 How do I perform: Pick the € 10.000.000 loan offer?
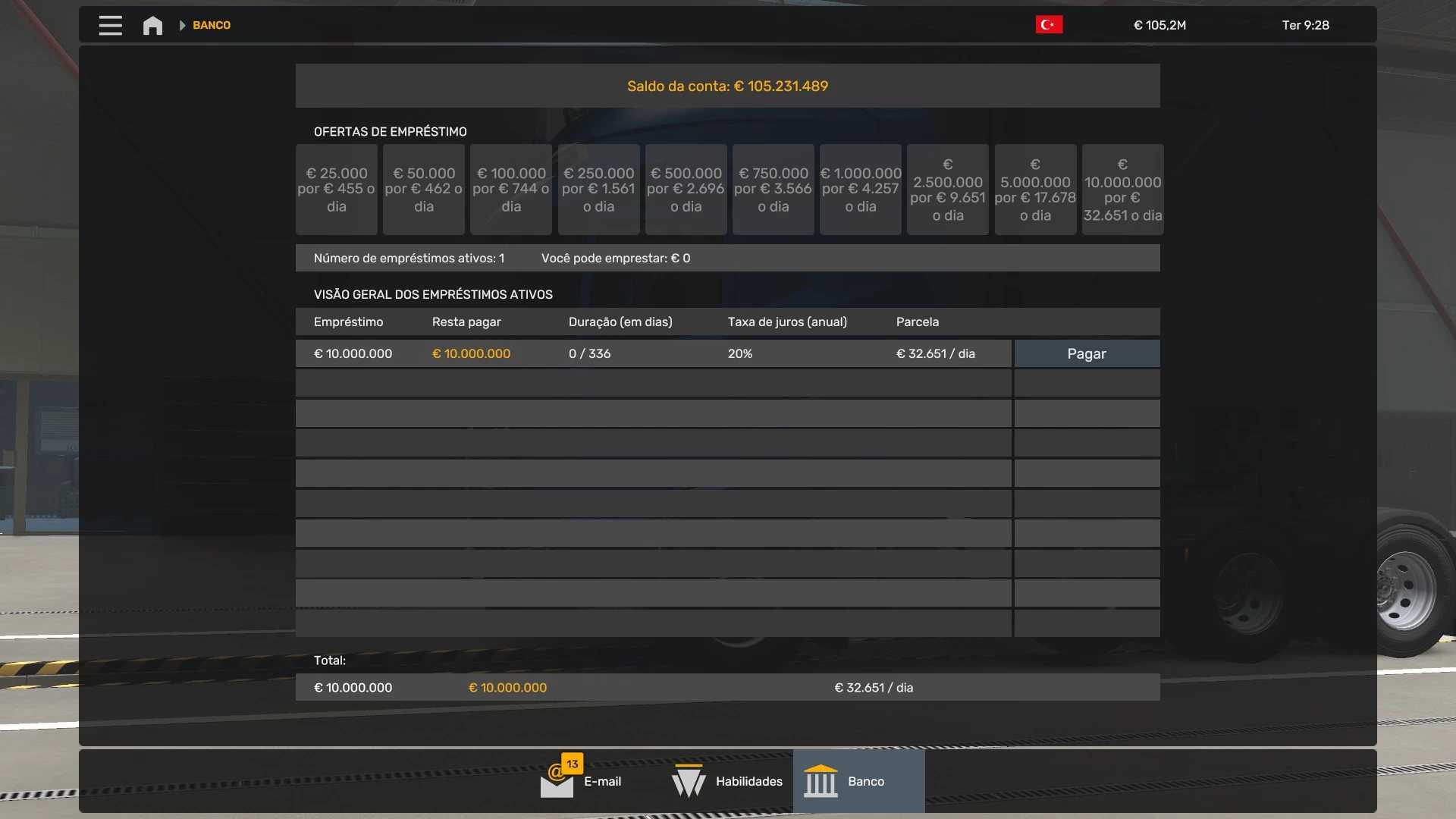click(x=1122, y=190)
